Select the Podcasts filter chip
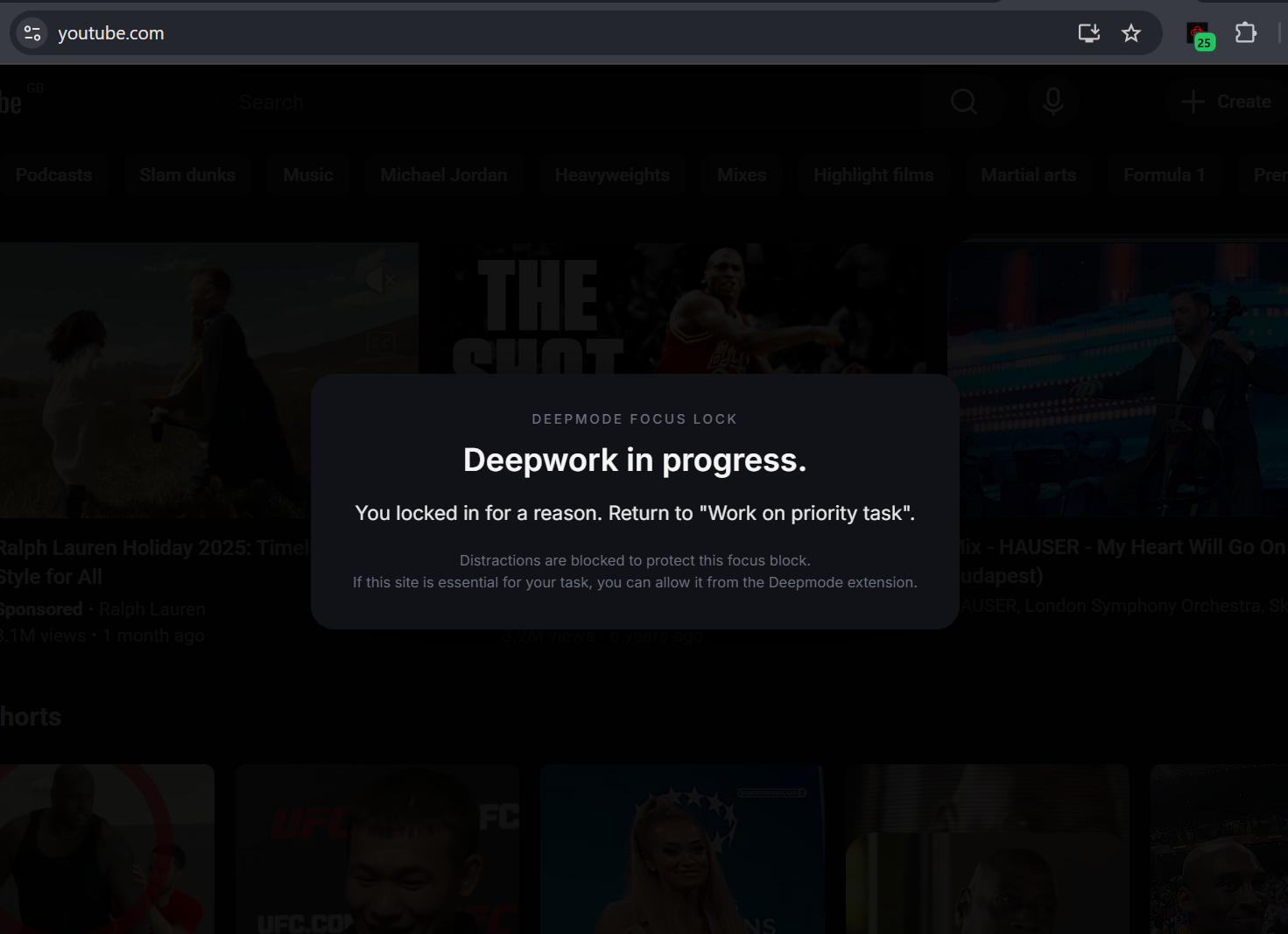 pos(53,175)
